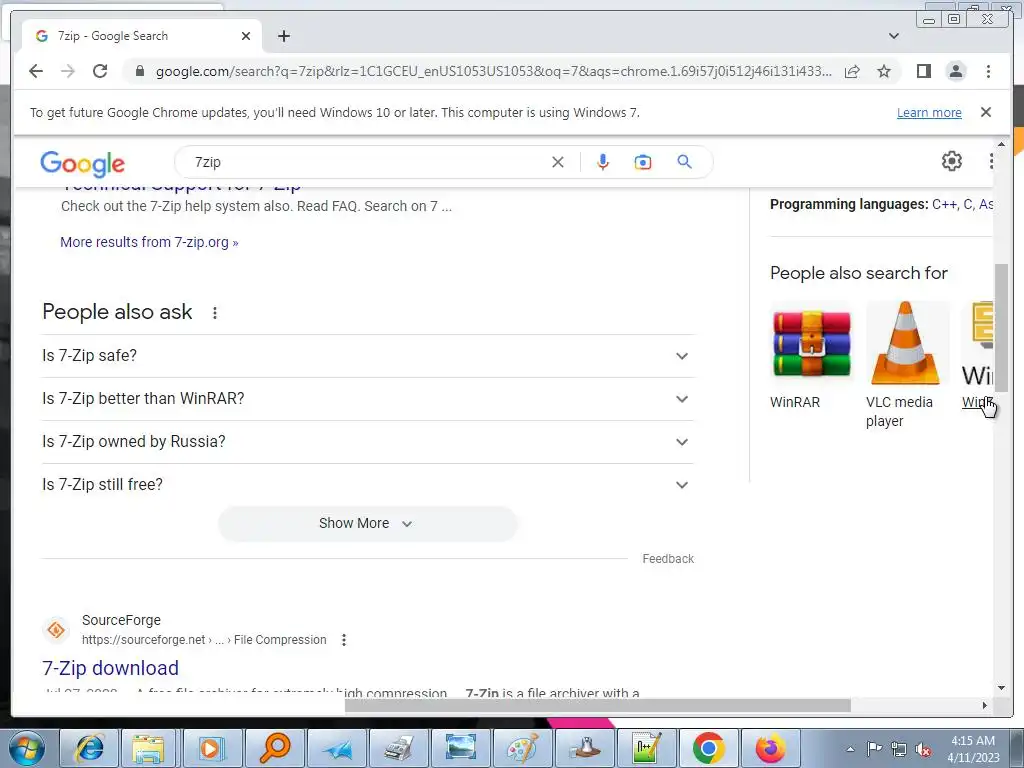Open the Chrome side panel icon
Screen dimensions: 1024x768
pos(923,71)
